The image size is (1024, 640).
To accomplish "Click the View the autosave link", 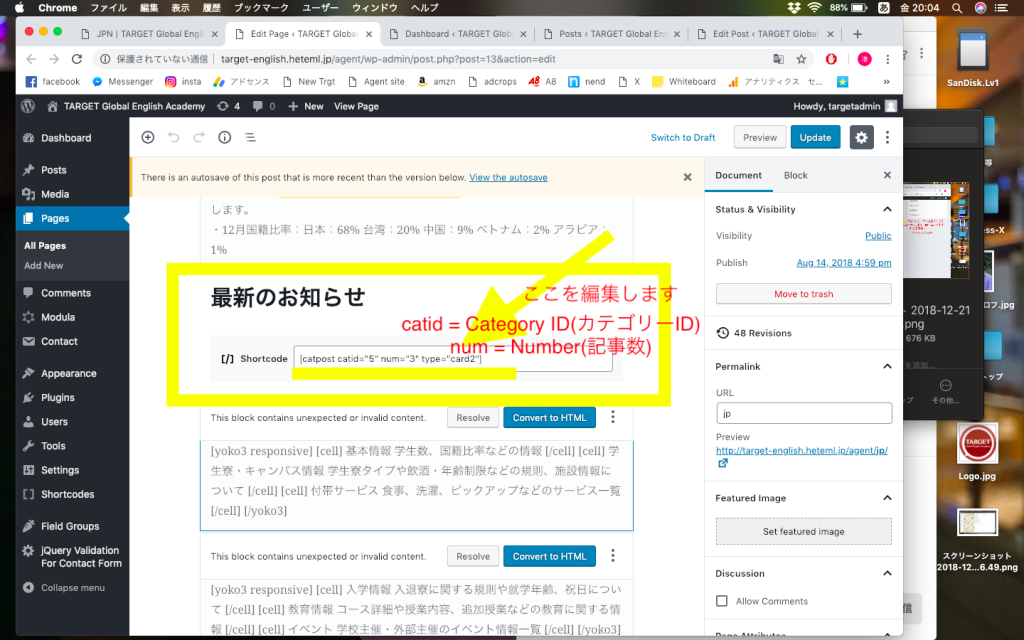I will click(x=508, y=177).
